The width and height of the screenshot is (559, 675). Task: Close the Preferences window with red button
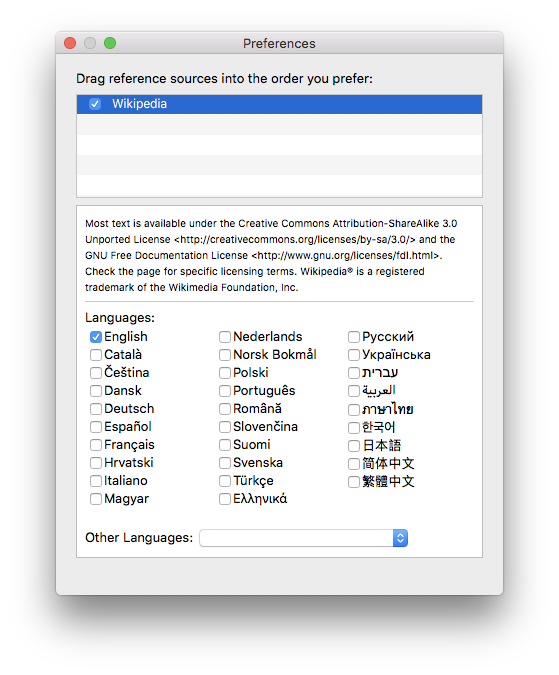coord(70,43)
